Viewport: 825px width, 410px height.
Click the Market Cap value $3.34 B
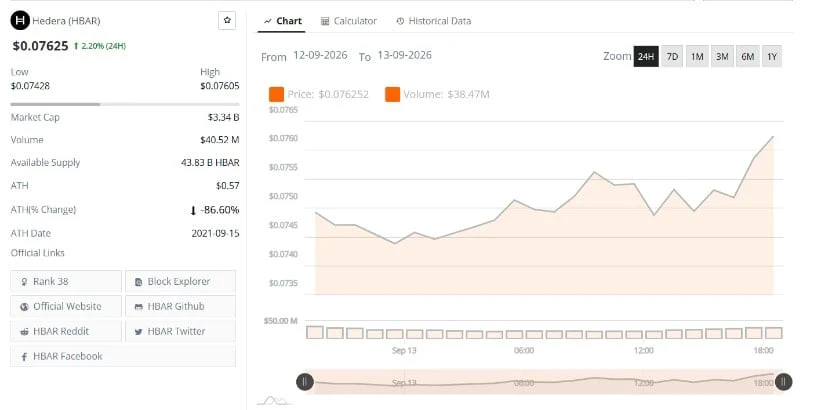coord(224,117)
